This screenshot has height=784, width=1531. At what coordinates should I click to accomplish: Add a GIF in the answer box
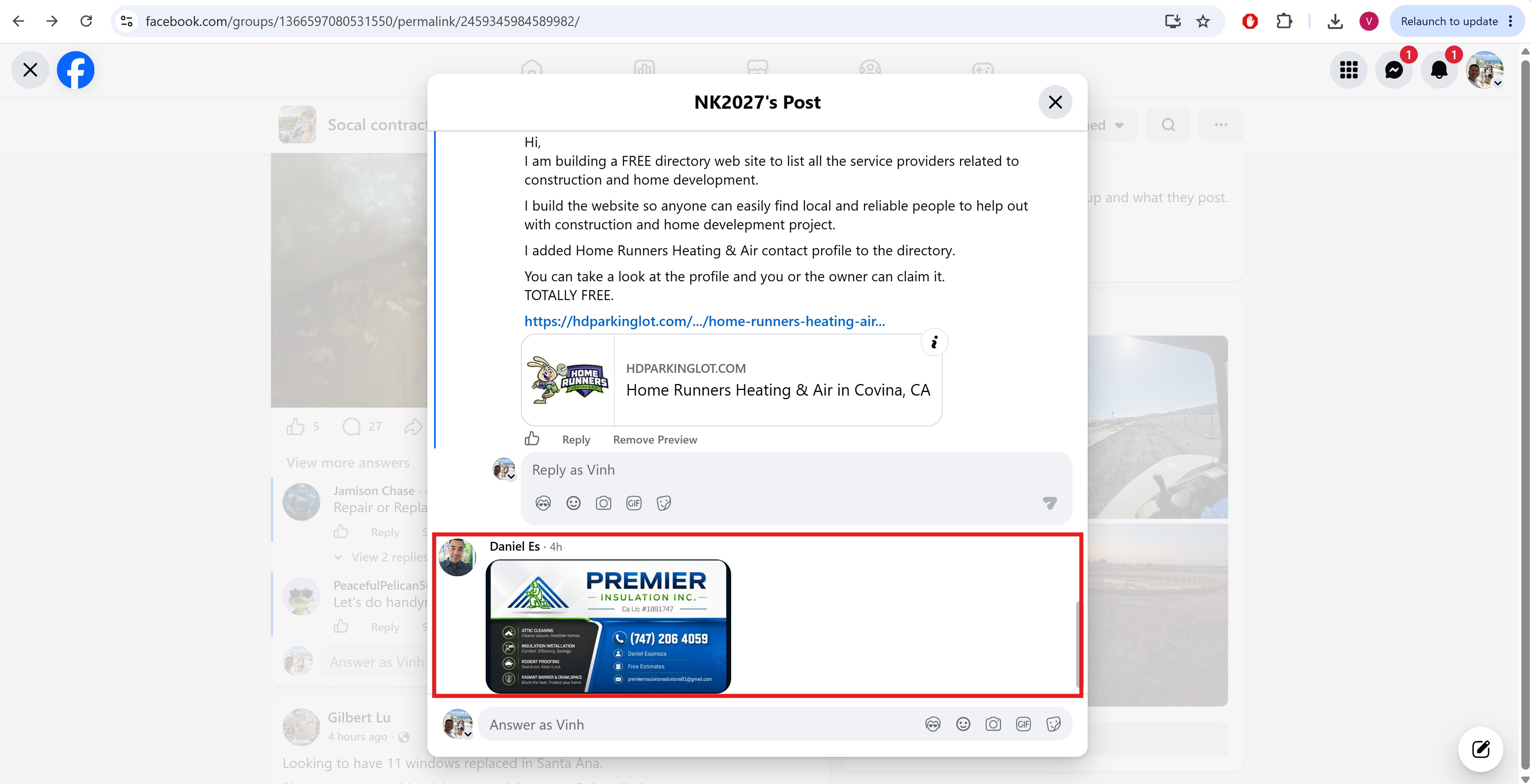point(1023,724)
